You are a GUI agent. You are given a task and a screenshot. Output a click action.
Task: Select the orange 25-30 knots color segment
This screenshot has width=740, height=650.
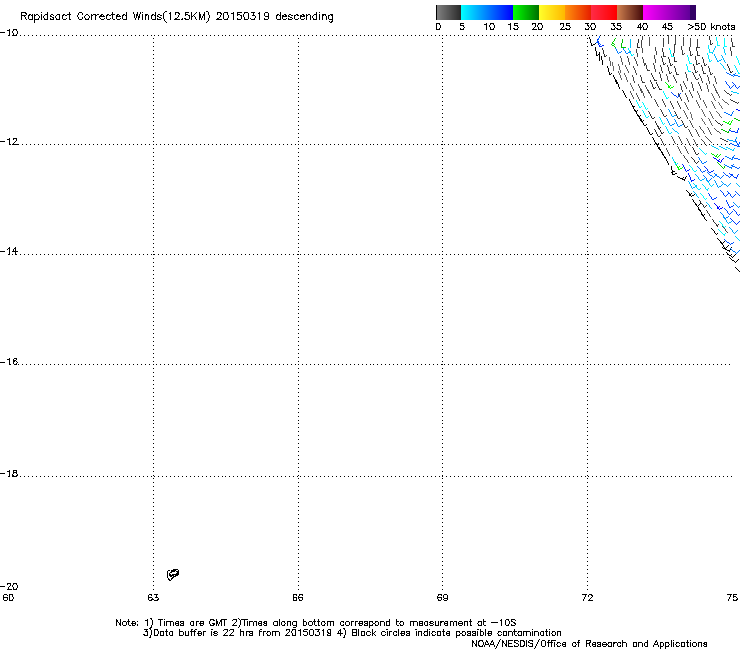click(578, 12)
